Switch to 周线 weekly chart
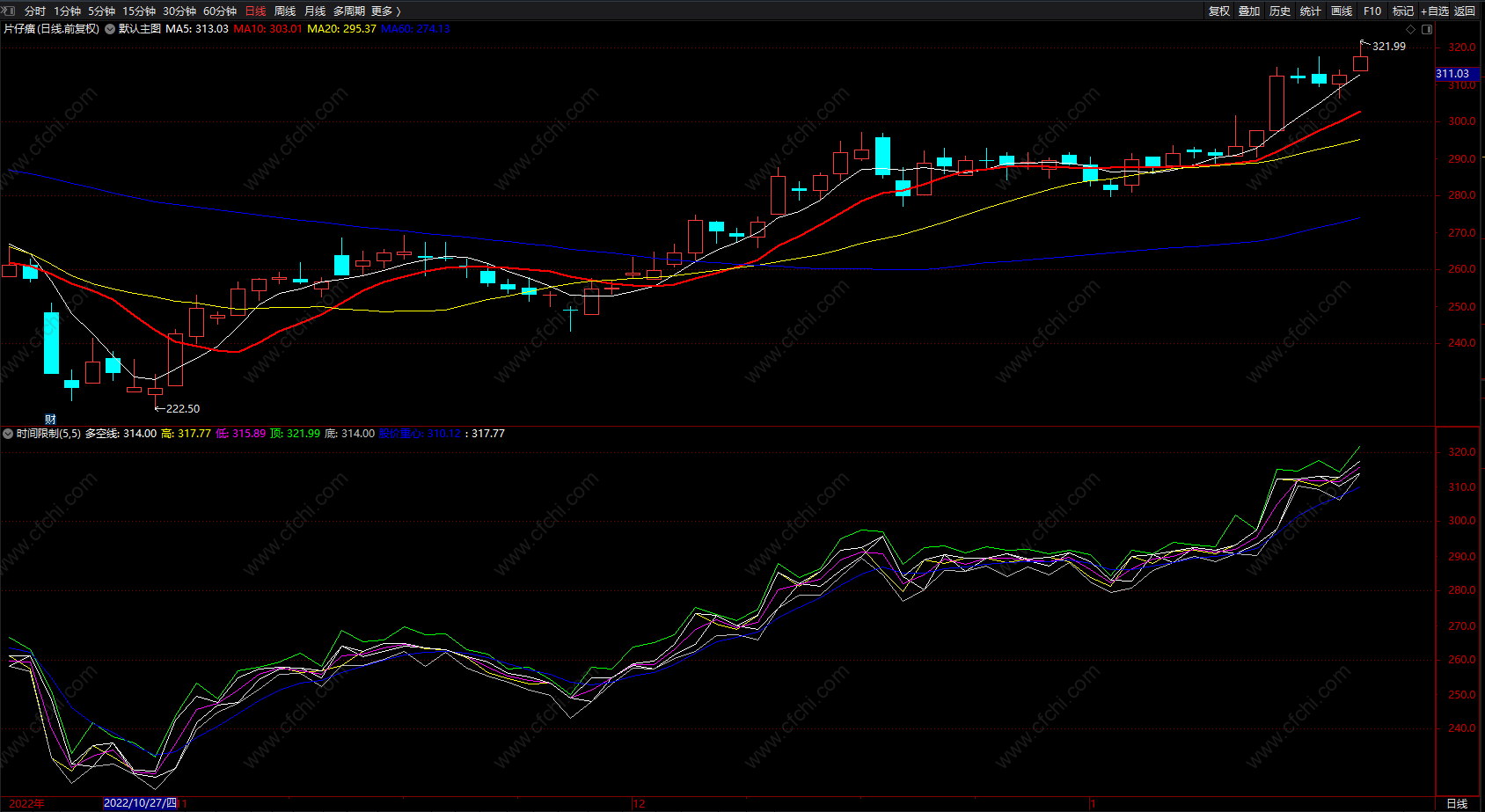The image size is (1485, 812). click(x=285, y=11)
